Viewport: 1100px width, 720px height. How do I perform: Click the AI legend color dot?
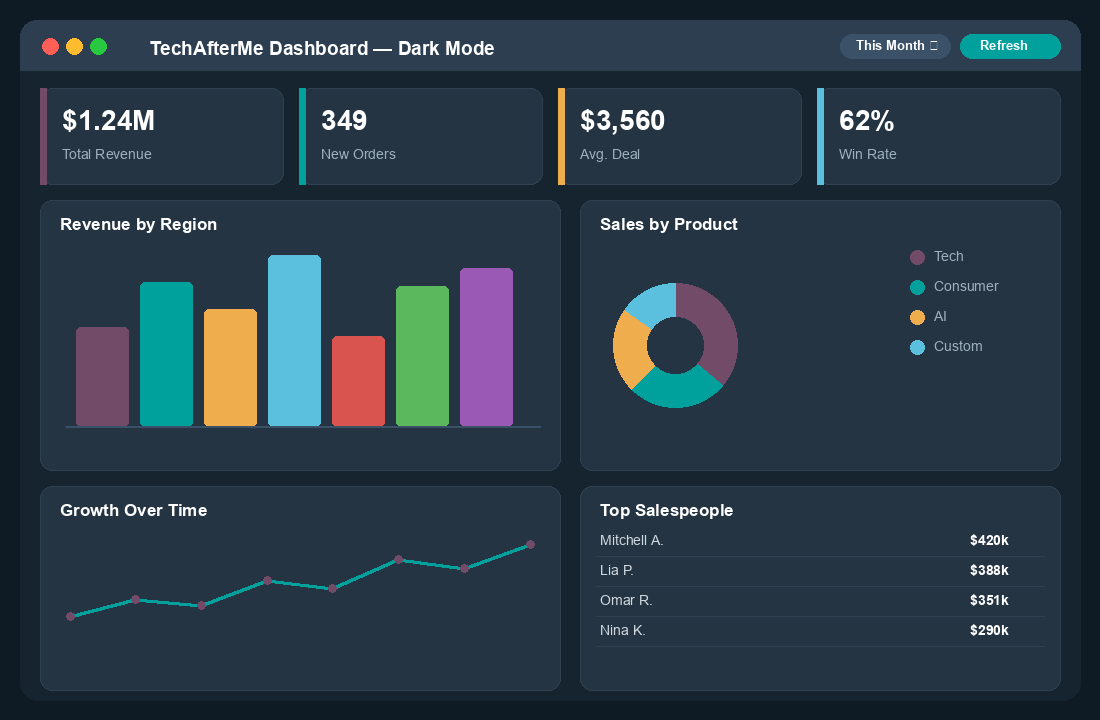coord(917,317)
